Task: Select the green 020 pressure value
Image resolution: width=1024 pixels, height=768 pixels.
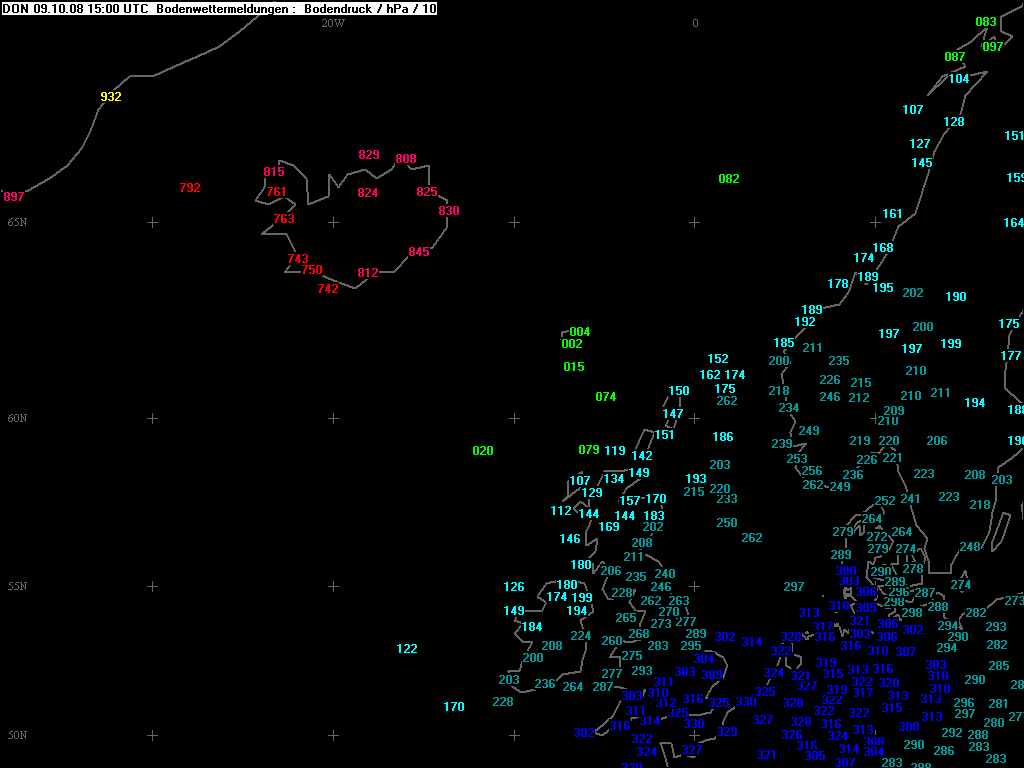Action: [x=483, y=451]
